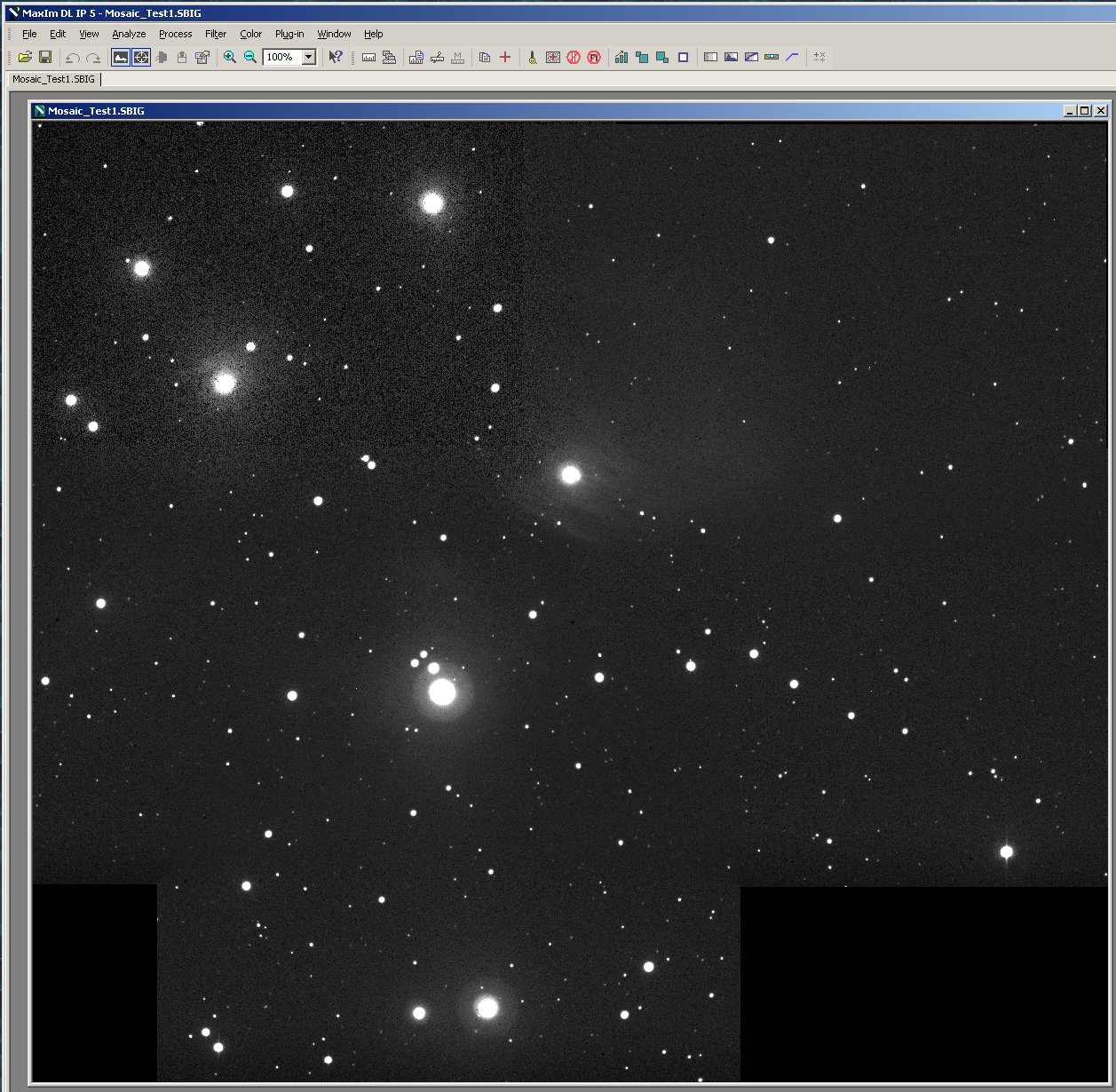Image resolution: width=1116 pixels, height=1092 pixels.
Task: Undo the last action
Action: 73,57
